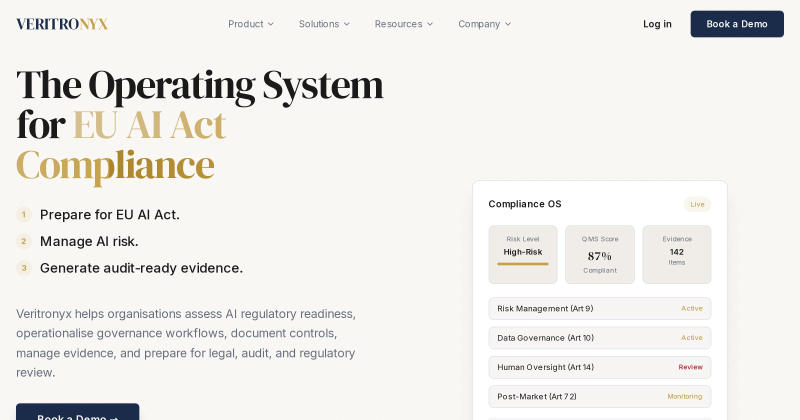Open Human Oversight (Art 14) row
The width and height of the screenshot is (800, 420).
coord(599,367)
